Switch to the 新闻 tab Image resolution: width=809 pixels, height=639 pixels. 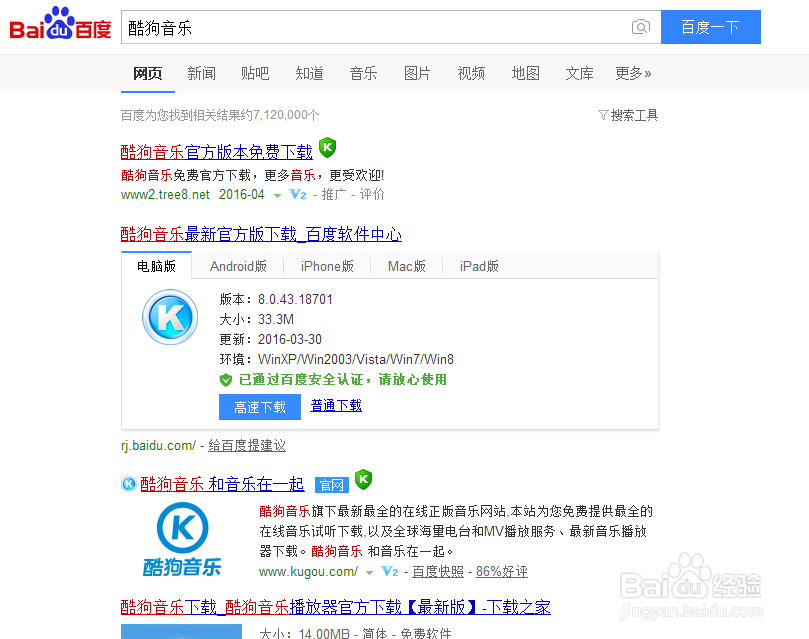202,74
